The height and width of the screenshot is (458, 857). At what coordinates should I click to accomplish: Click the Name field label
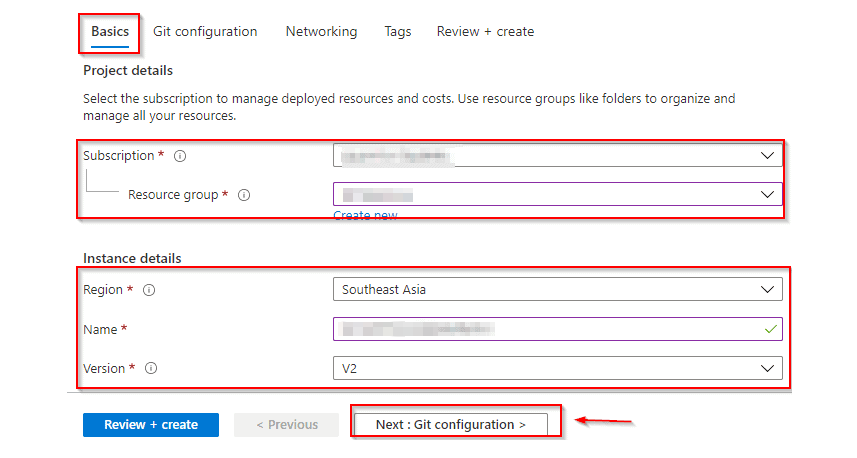[x=100, y=330]
